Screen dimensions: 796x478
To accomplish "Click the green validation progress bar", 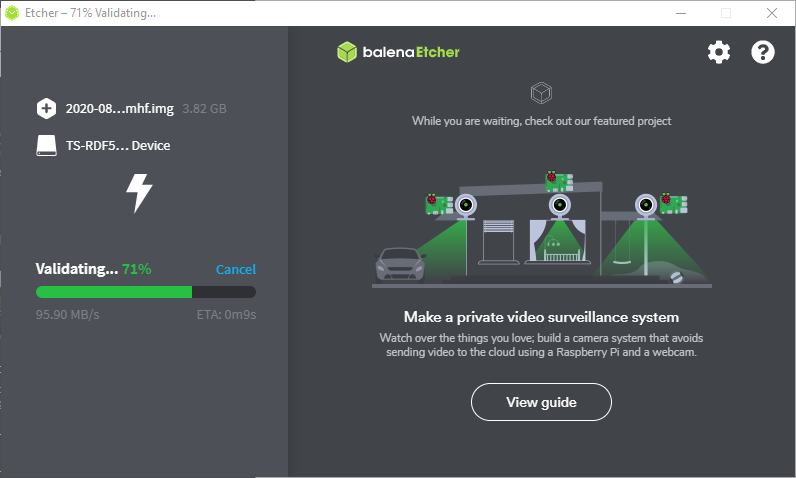I will coord(114,292).
